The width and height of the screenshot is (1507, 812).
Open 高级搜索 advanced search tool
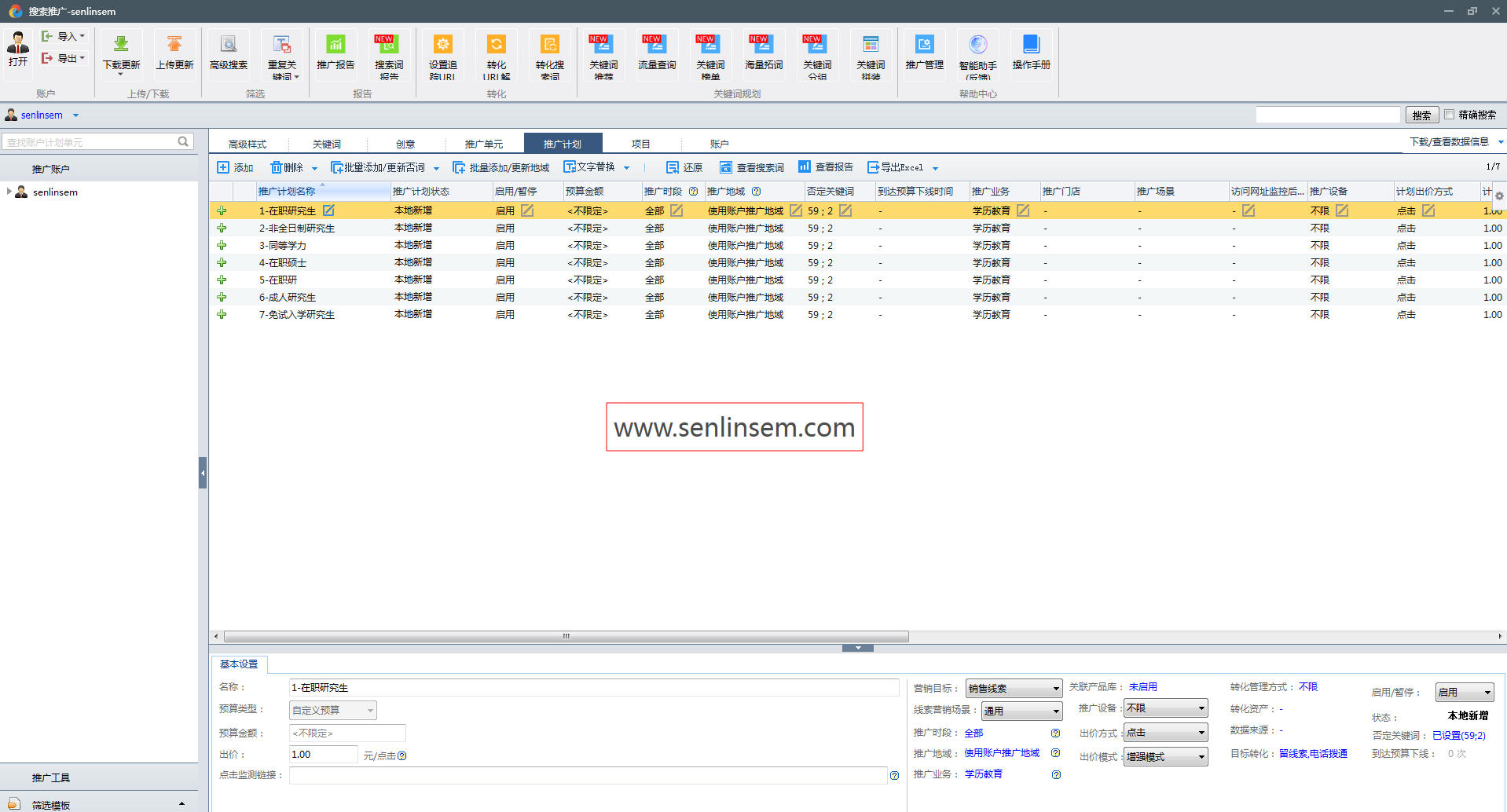229,46
